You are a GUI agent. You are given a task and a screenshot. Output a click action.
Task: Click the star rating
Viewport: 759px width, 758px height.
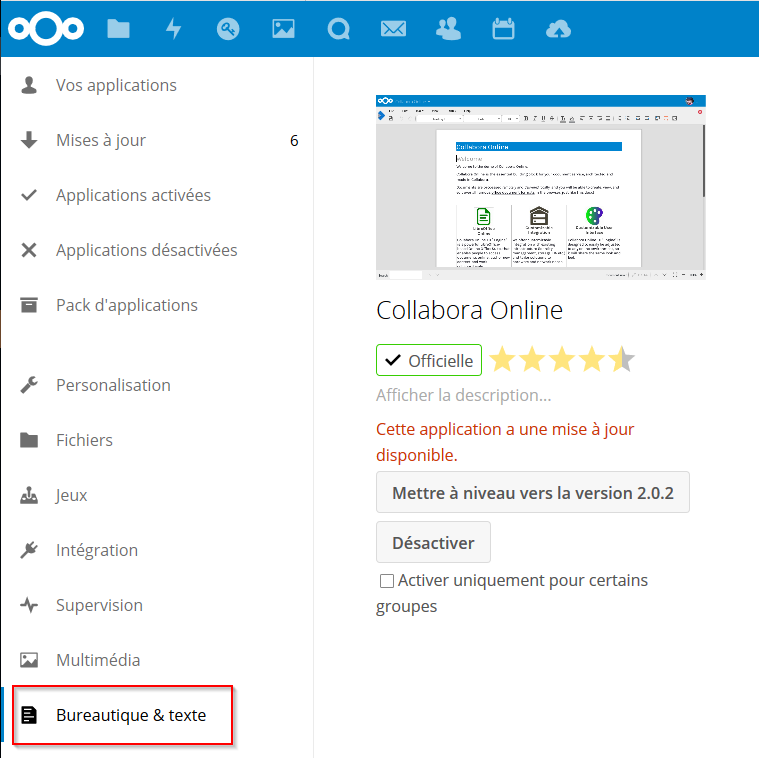coord(562,360)
